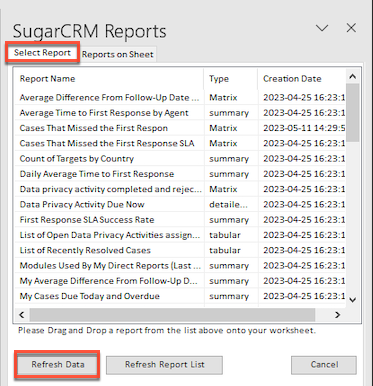373x386 pixels.
Task: Click the horizontal scrollbar thumb
Action: (172, 315)
